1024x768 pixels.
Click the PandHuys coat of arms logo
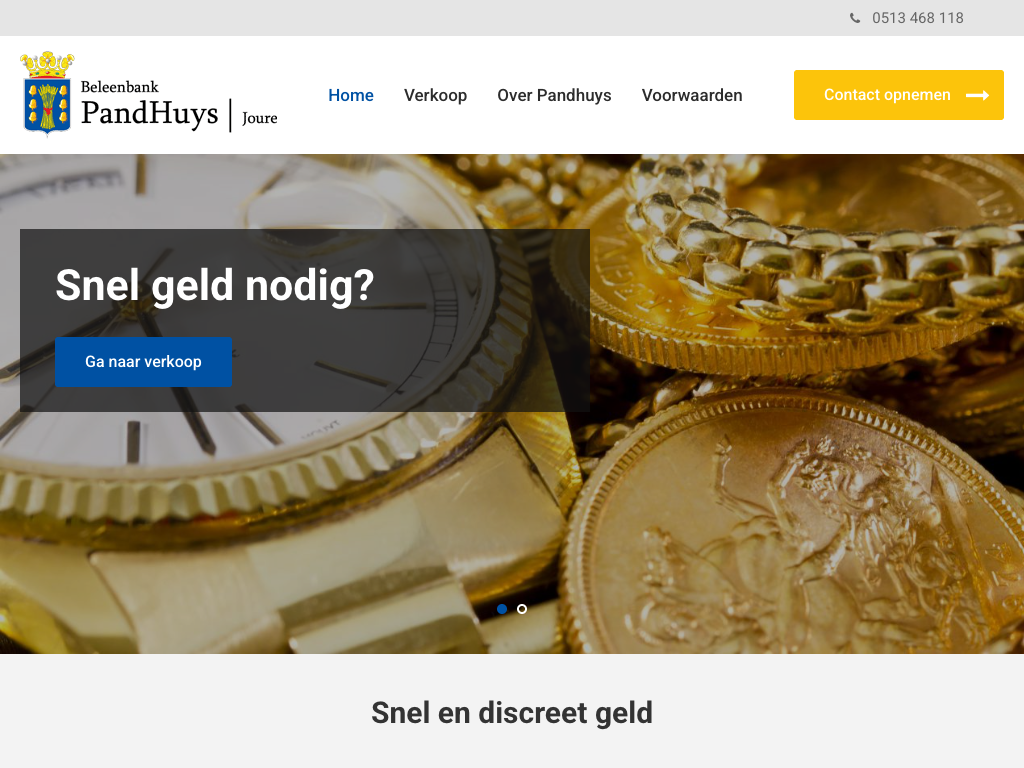(47, 93)
